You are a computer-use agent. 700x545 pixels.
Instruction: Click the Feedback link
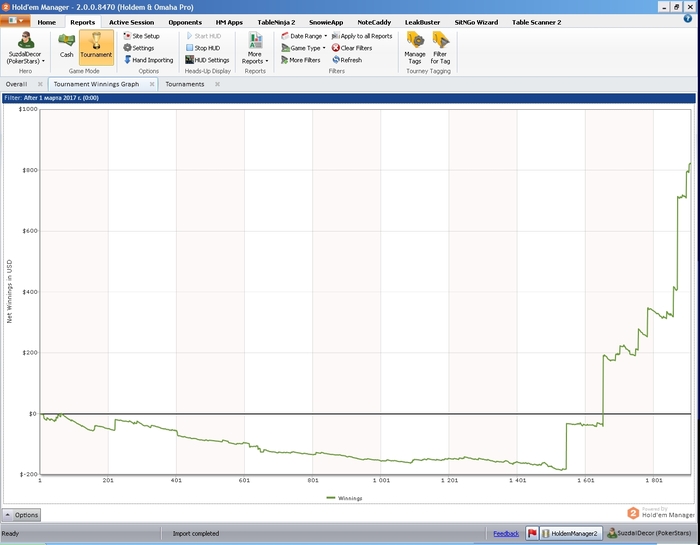506,533
